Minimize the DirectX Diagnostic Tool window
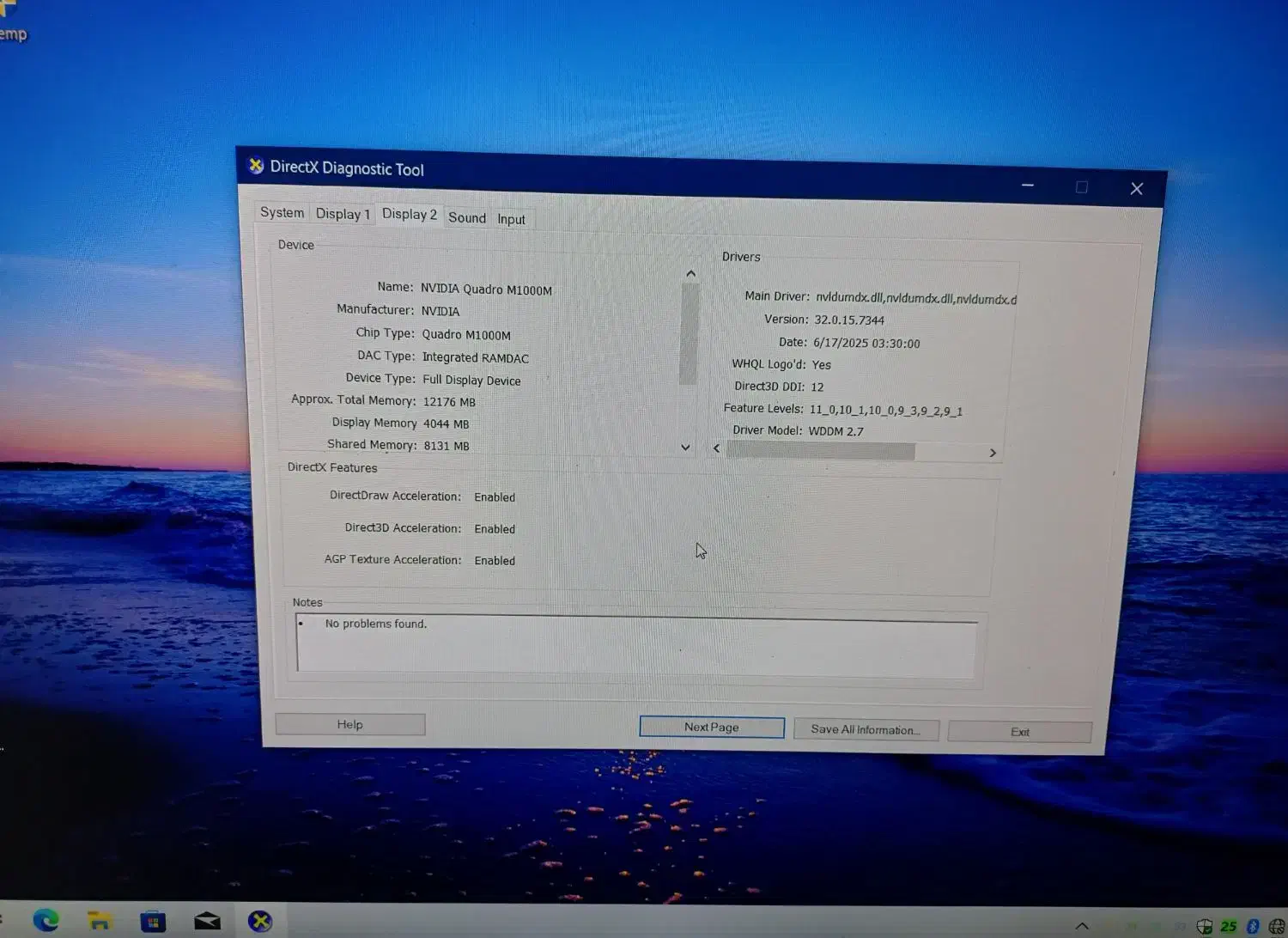Screen dimensions: 1288x938 1028,186
